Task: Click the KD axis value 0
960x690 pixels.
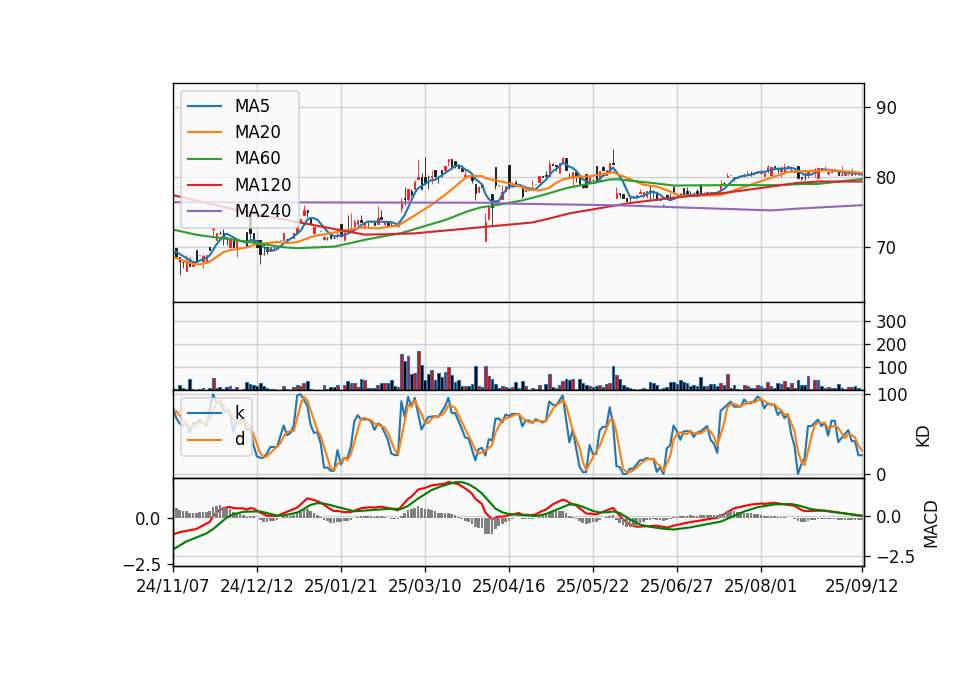Action: (881, 474)
